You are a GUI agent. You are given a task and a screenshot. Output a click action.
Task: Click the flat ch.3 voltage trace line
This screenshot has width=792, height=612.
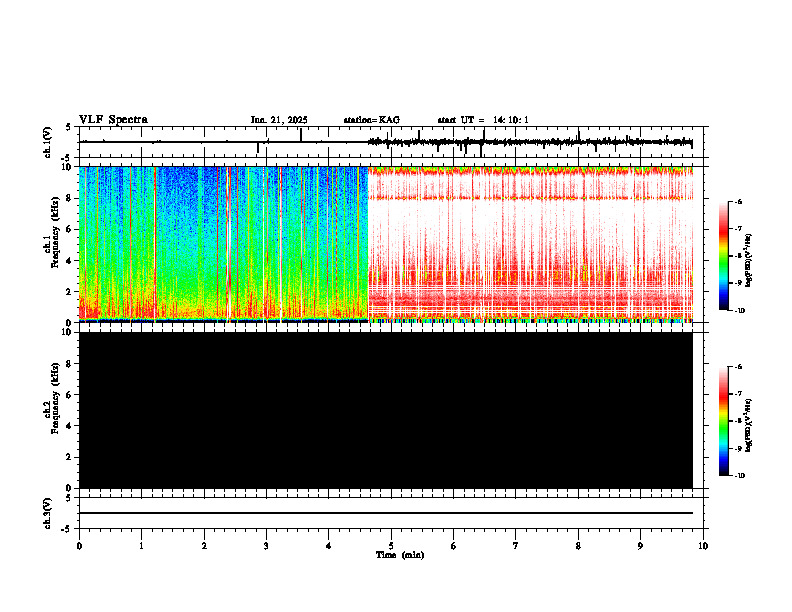pyautogui.click(x=386, y=513)
